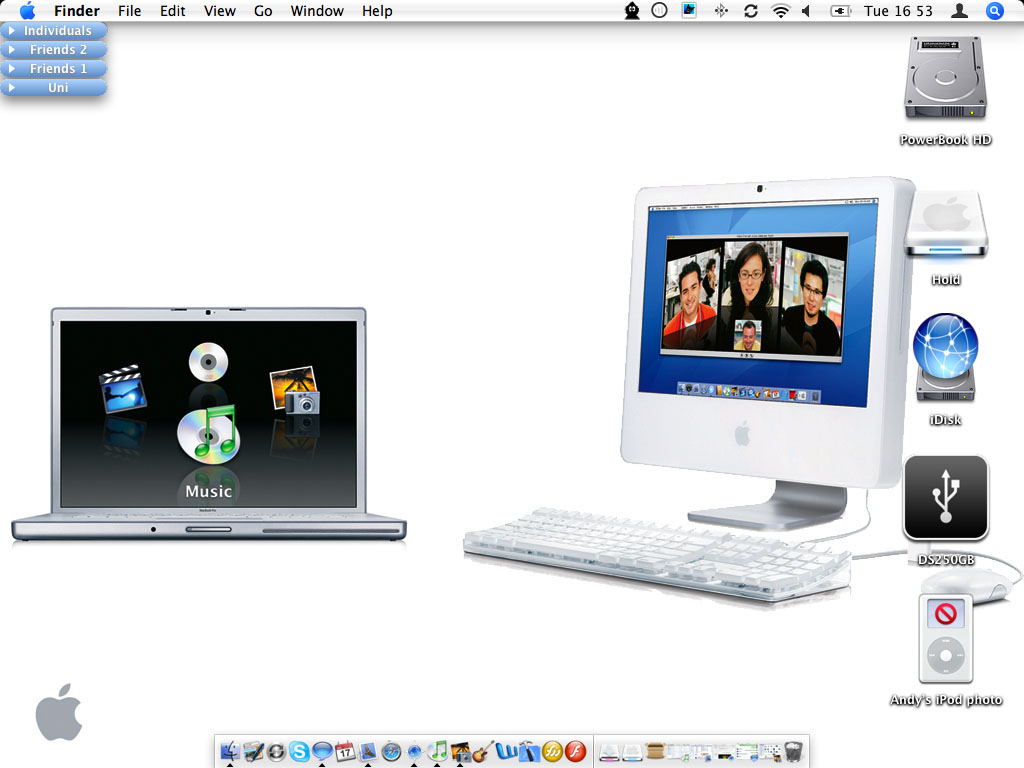1024x768 pixels.
Task: Click the Bluetooth menu bar icon
Action: pos(721,10)
